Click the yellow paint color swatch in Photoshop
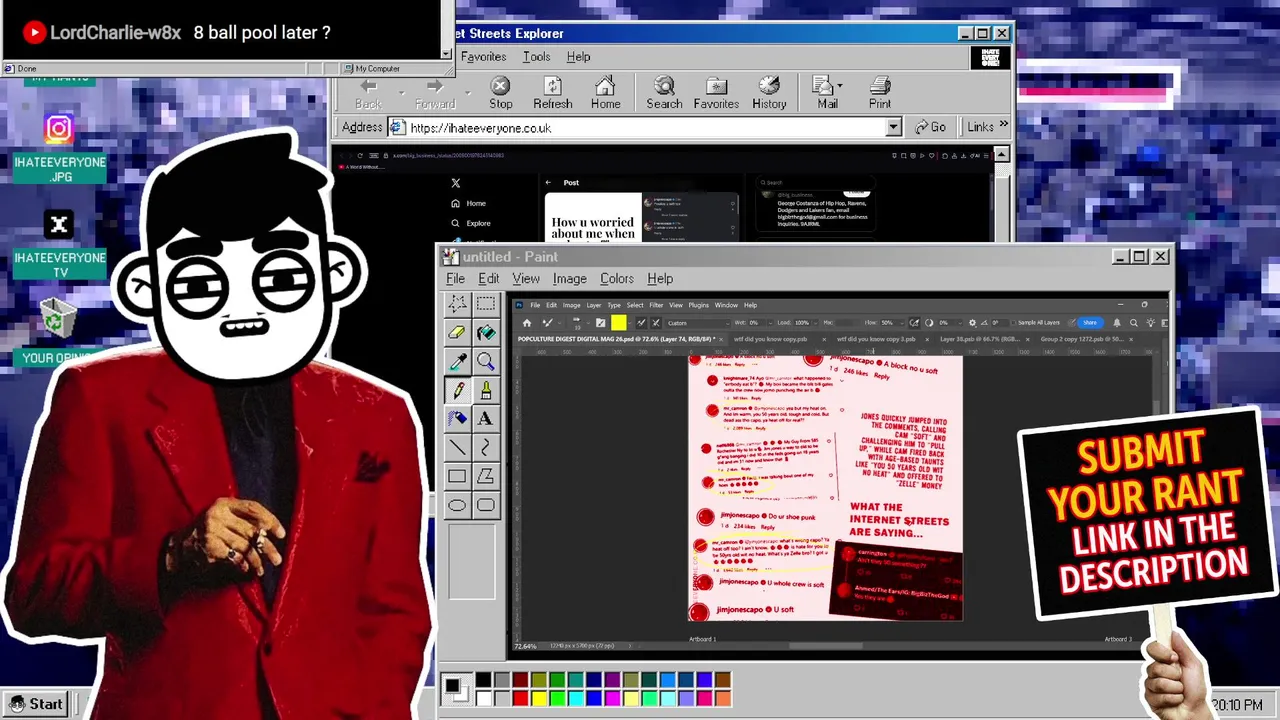The image size is (1280, 720). pyautogui.click(x=619, y=322)
